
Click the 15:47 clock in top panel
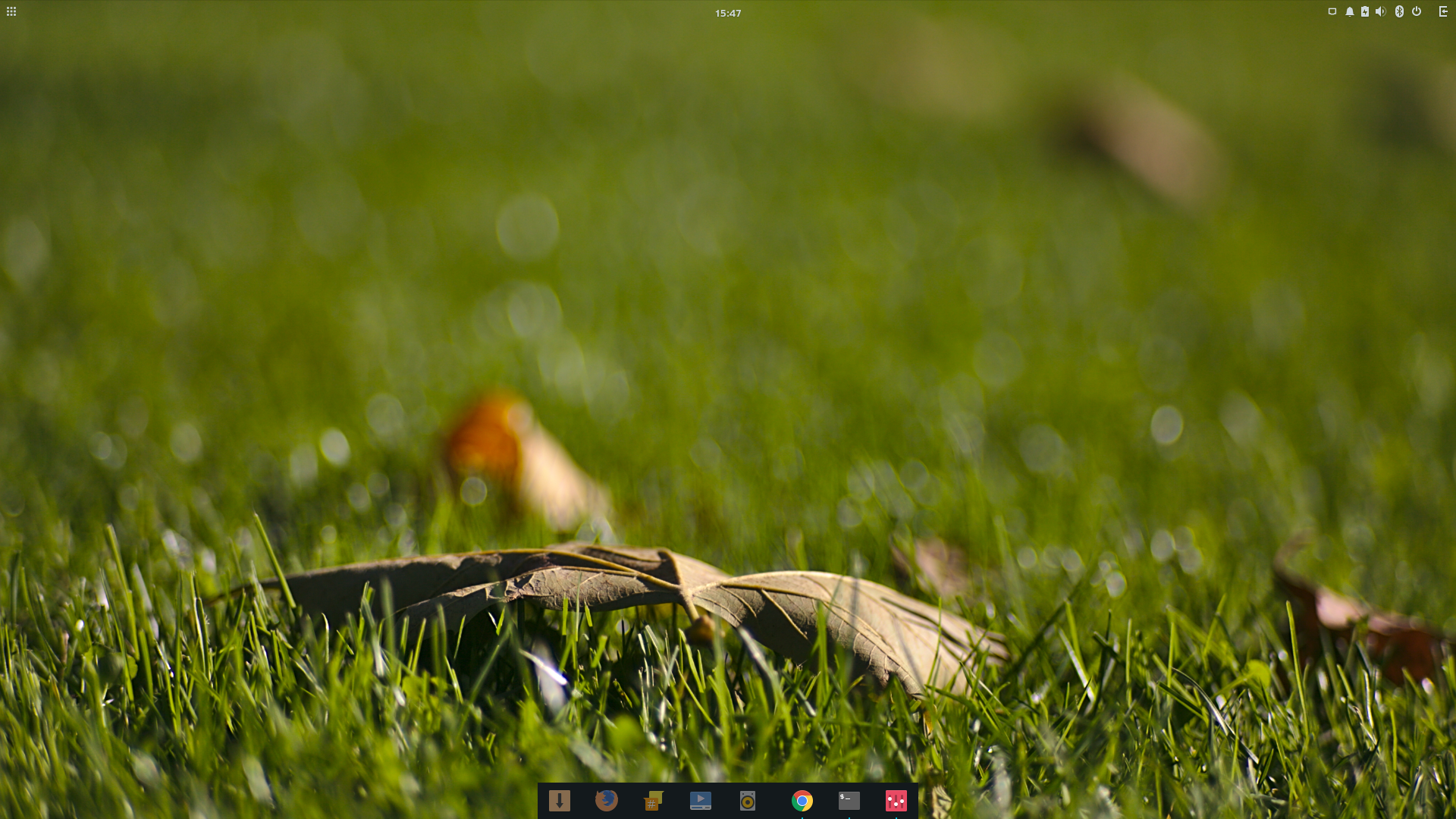tap(728, 13)
